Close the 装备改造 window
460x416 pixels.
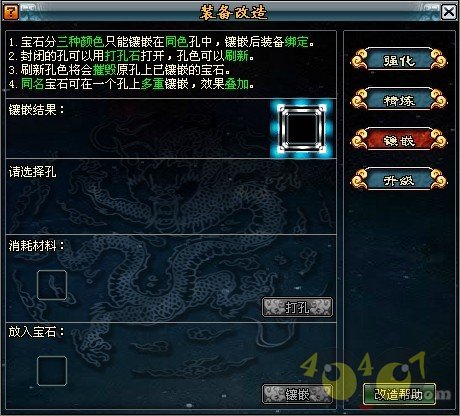click(449, 12)
